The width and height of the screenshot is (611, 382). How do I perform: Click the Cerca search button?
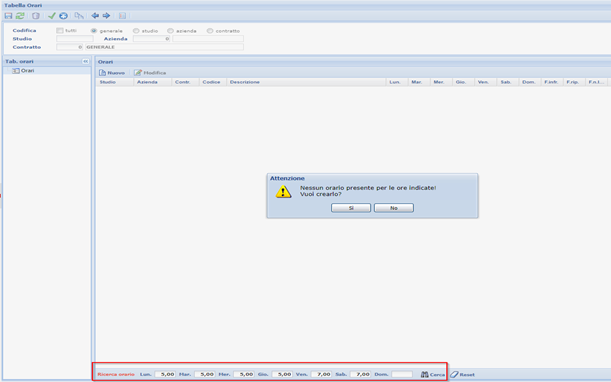[x=433, y=374]
